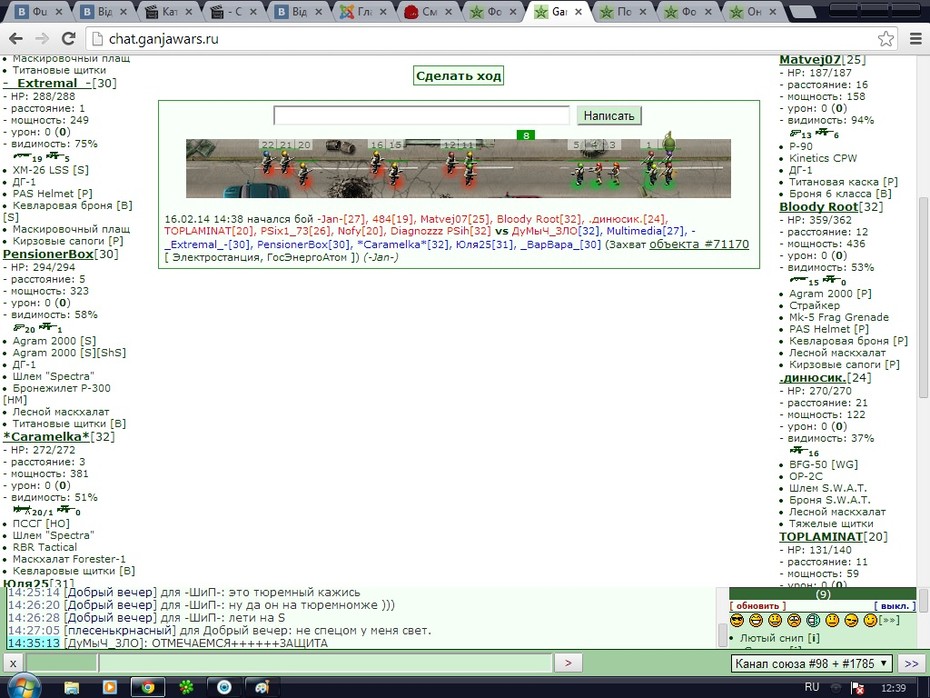930x698 pixels.
Task: Click the grenade icon on battlefield
Action: (x=669, y=142)
